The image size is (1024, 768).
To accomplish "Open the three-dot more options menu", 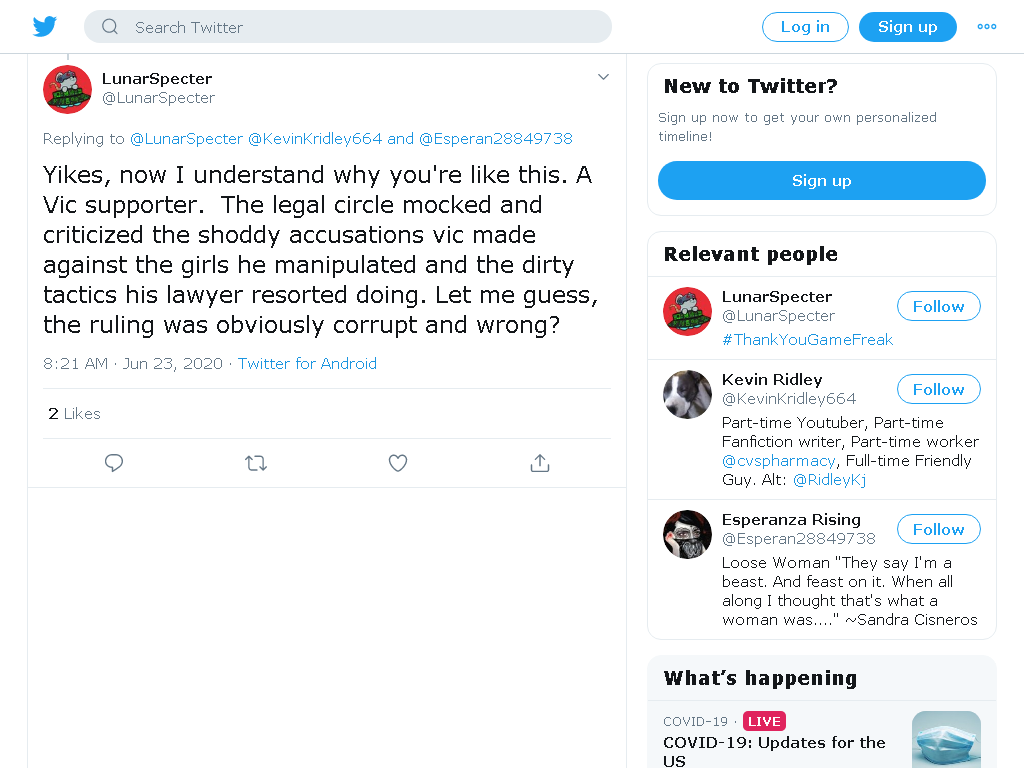I will (986, 27).
